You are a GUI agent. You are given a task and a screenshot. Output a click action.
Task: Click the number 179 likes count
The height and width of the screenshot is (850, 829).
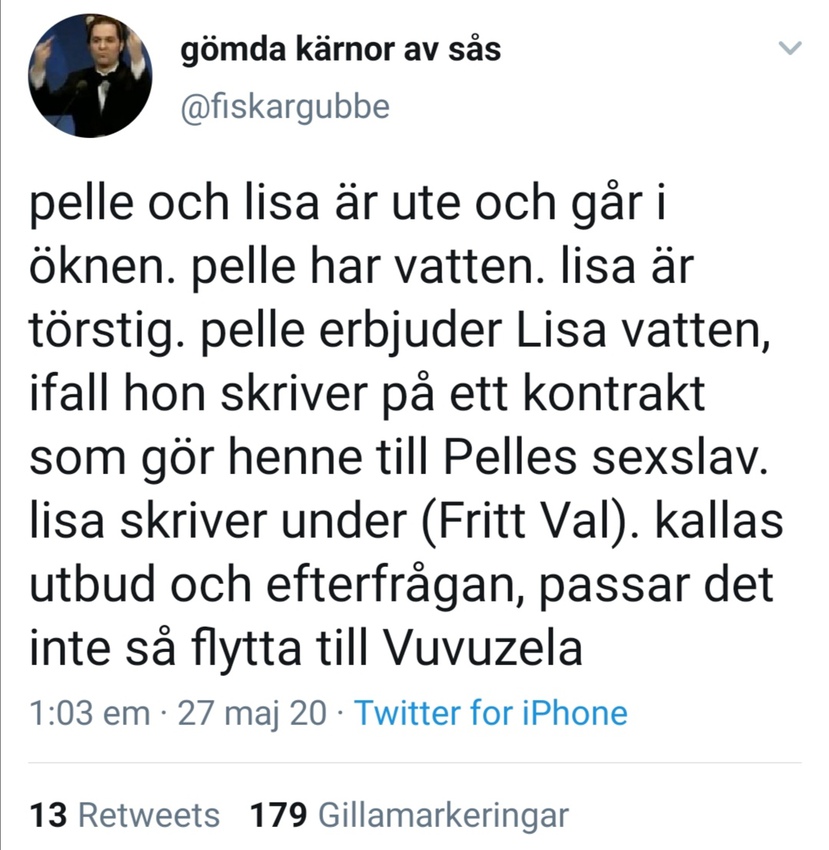point(277,814)
